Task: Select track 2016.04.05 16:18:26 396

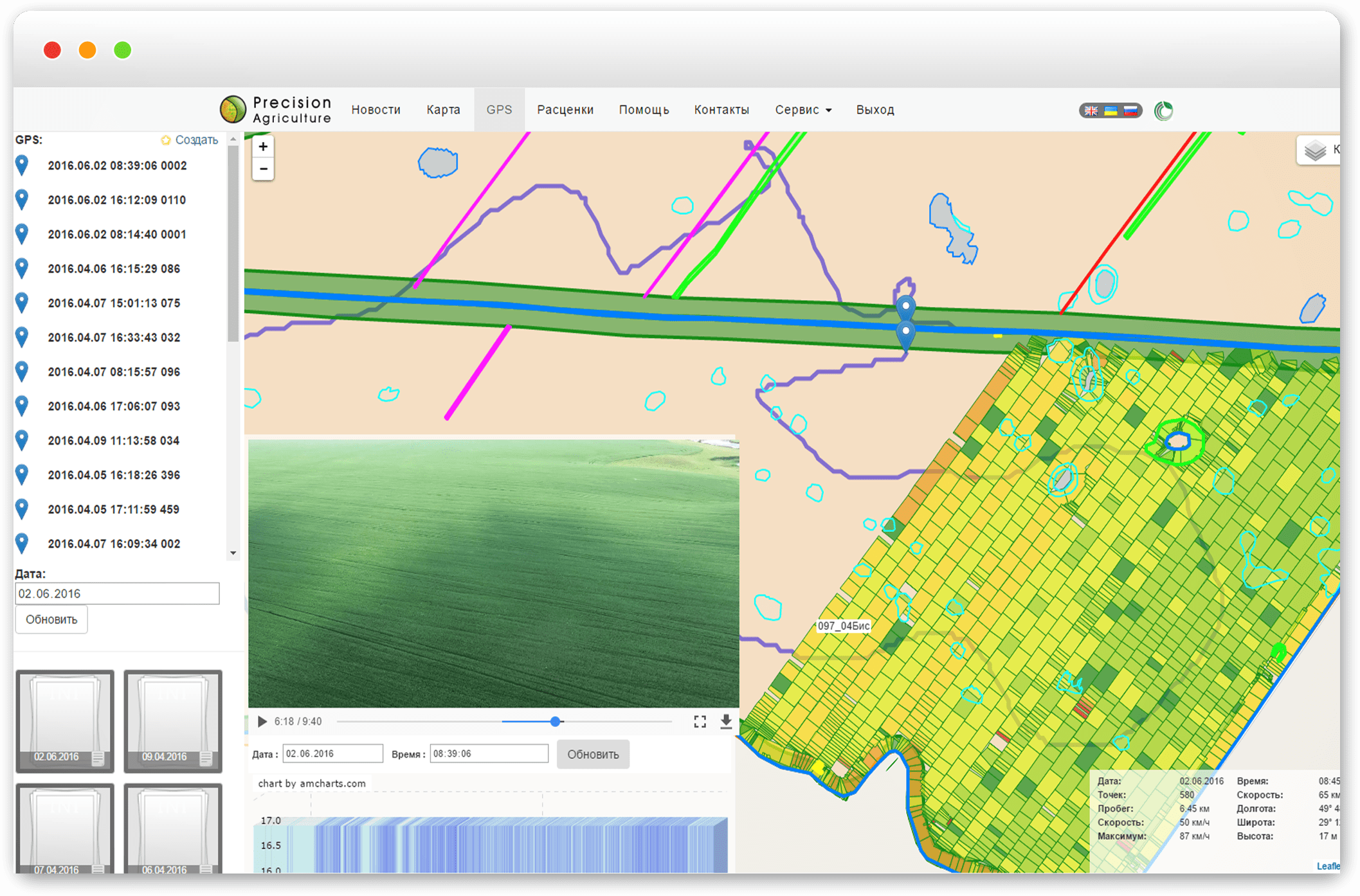Action: point(114,475)
